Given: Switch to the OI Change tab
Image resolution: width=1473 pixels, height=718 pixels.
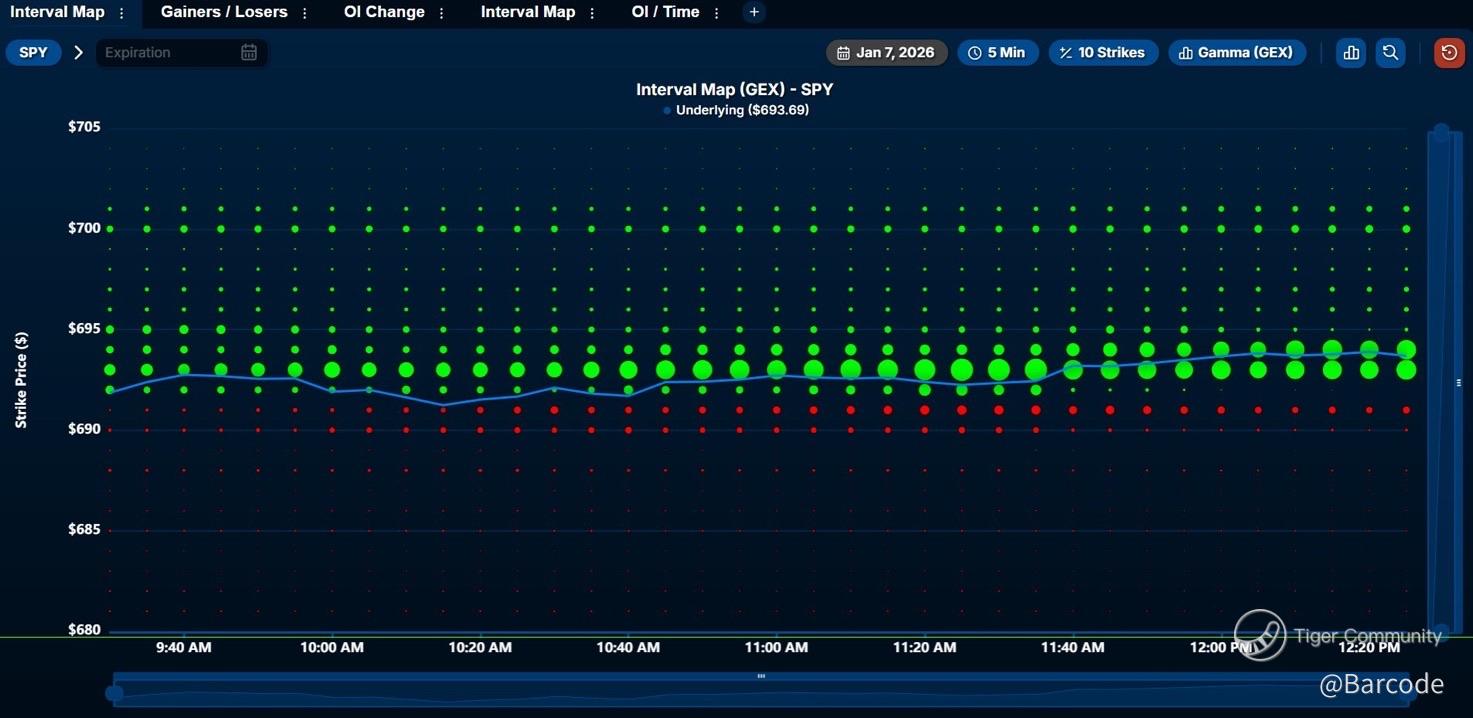Looking at the screenshot, I should 384,13.
